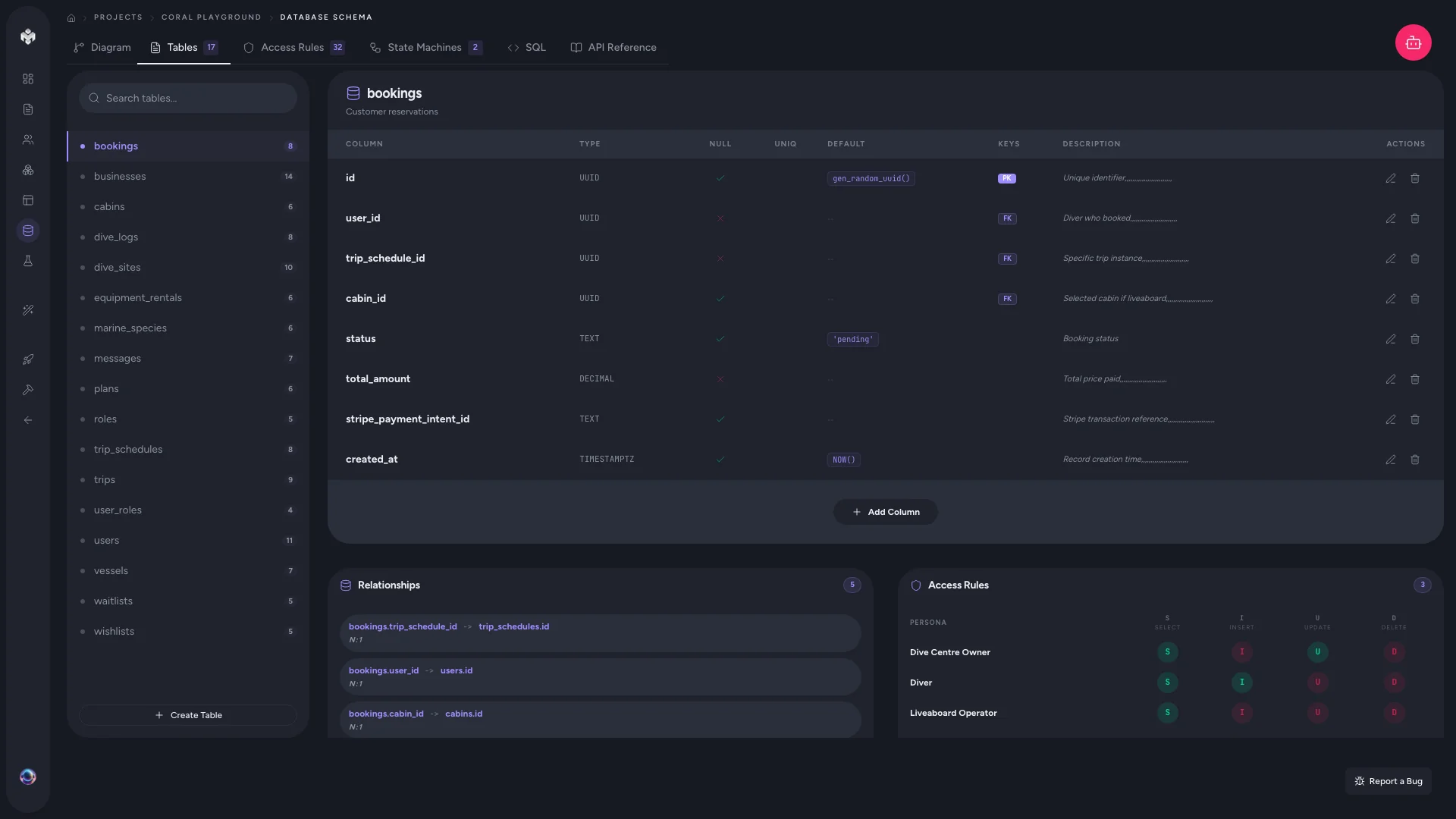1456x819 pixels.
Task: Click the back arrow icon in sidebar
Action: (x=28, y=420)
